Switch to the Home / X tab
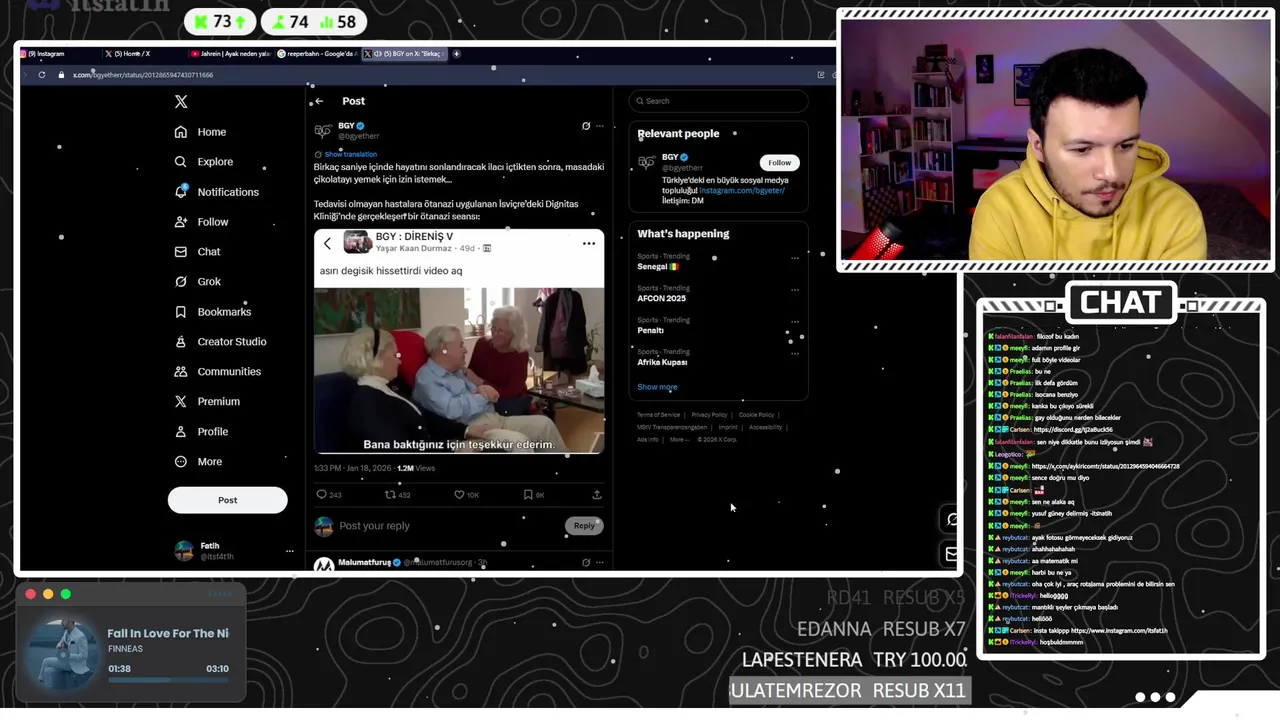1280x720 pixels. coord(143,54)
